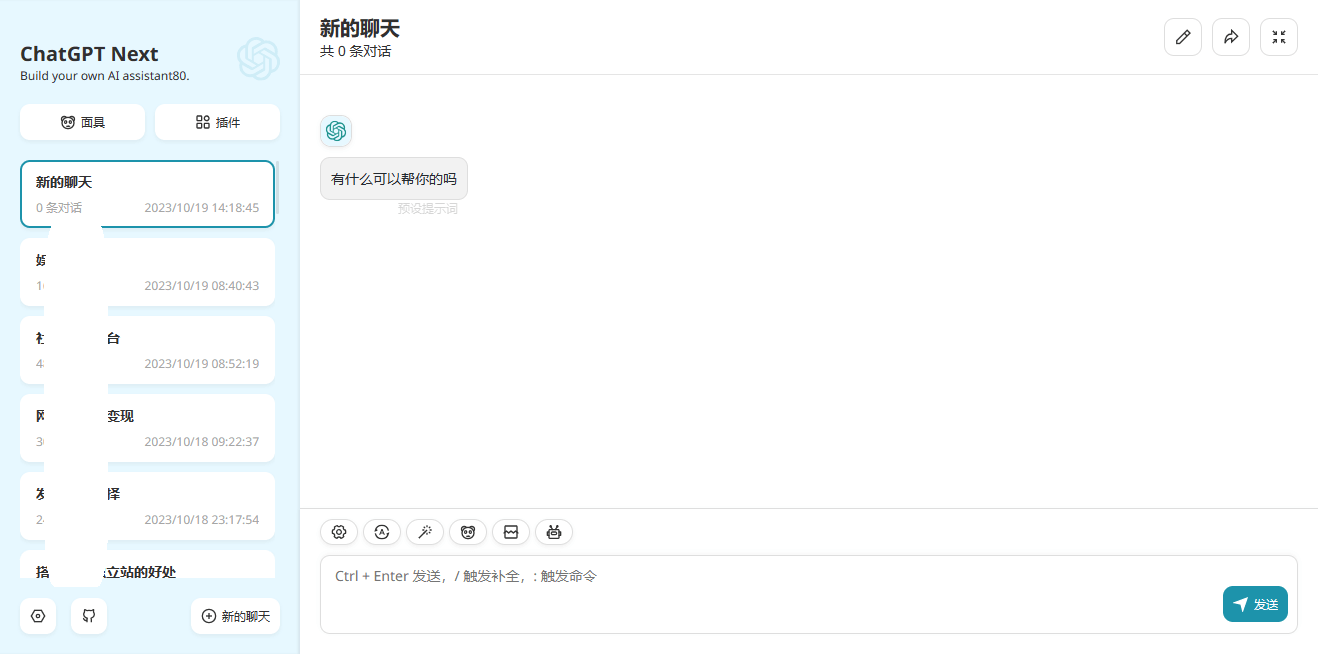This screenshot has width=1318, height=654.
Task: Open quick prompts with magic wand icon
Action: click(425, 532)
